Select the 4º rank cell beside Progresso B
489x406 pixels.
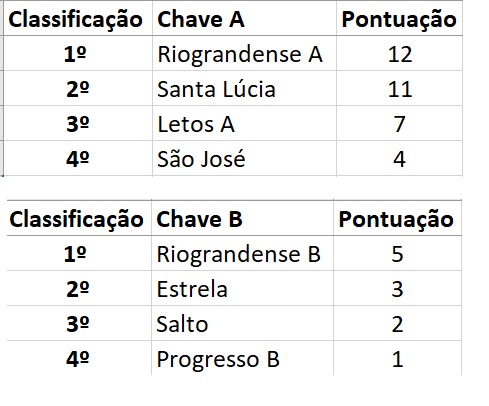pos(79,358)
